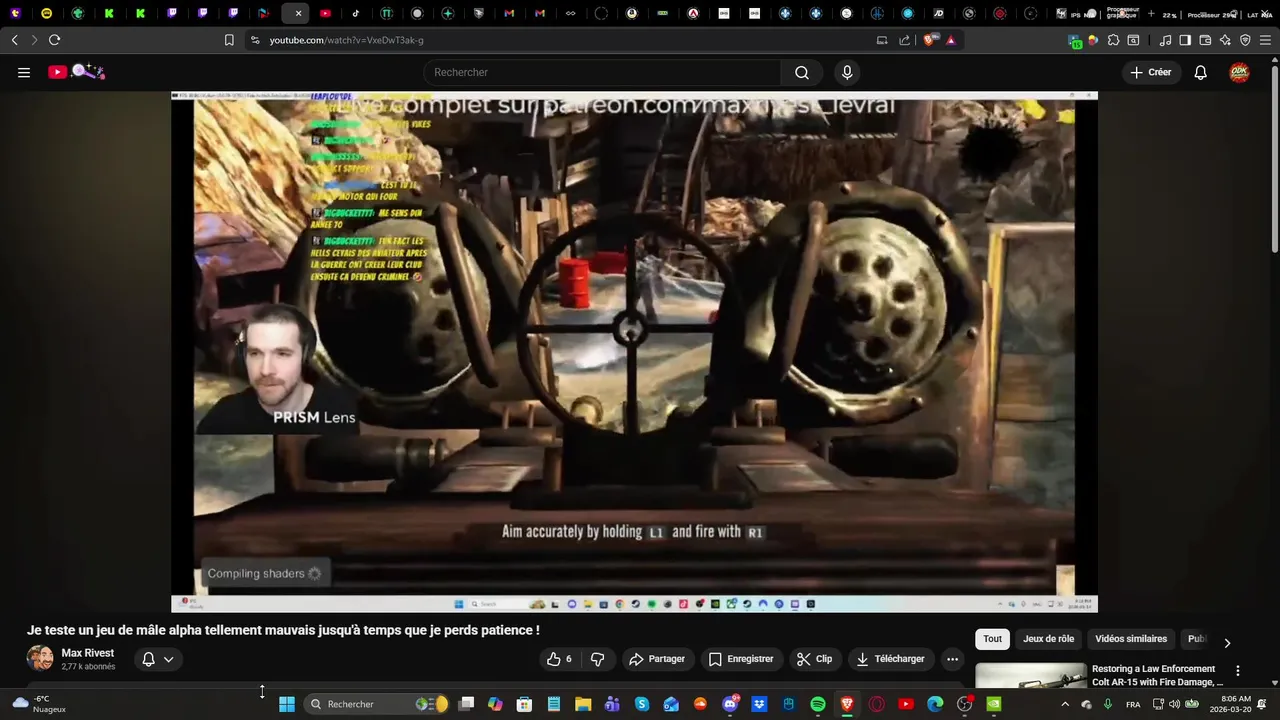Open Brave VPN shield icon

click(1245, 40)
